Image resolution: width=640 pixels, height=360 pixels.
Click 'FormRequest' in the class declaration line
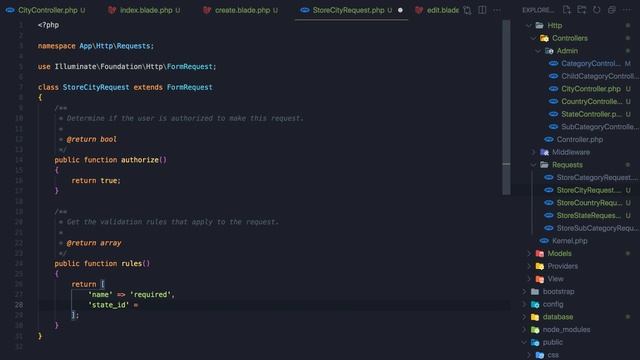[x=189, y=87]
